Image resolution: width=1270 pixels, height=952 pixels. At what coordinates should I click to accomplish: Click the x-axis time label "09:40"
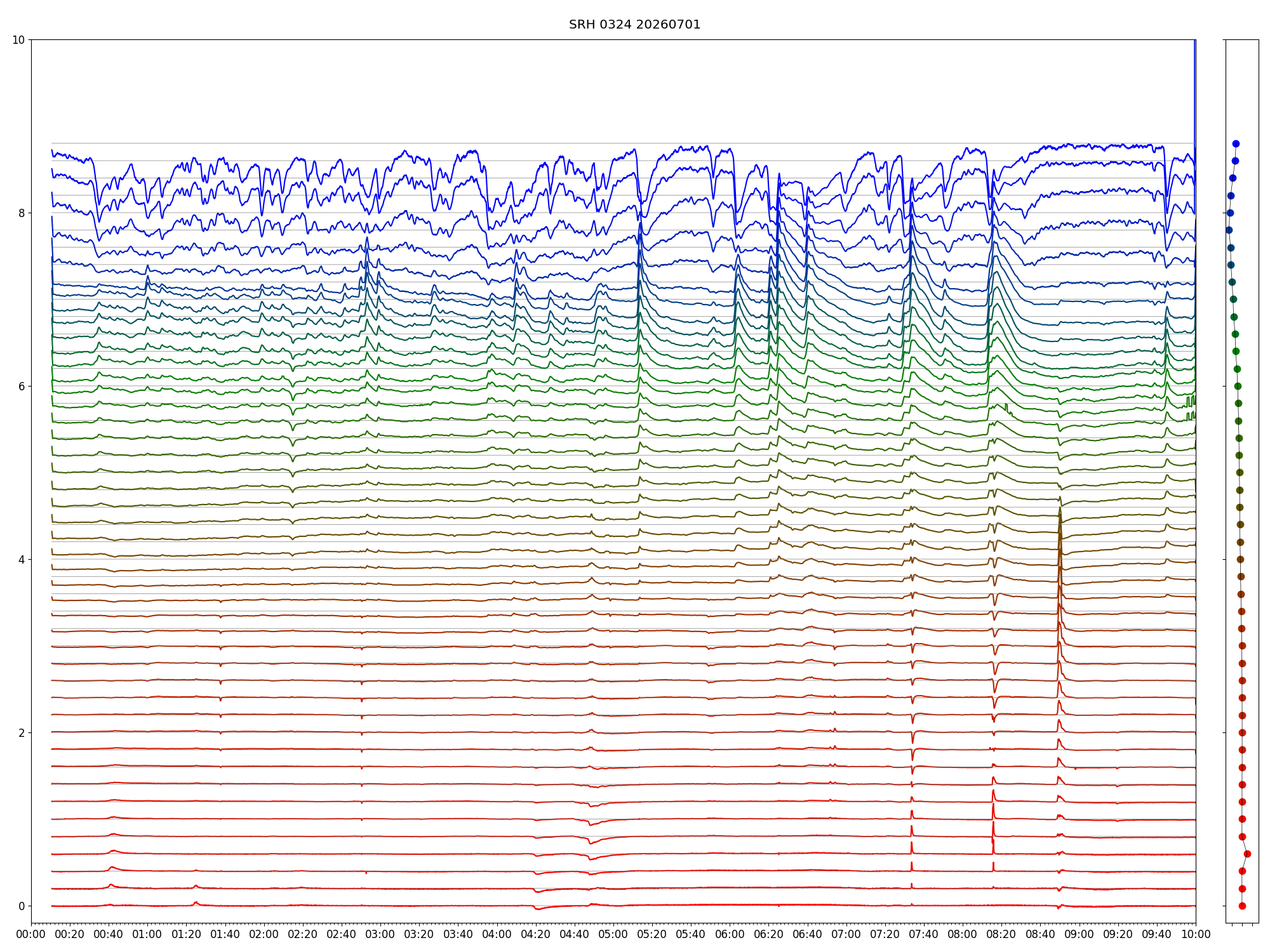coord(1157,935)
